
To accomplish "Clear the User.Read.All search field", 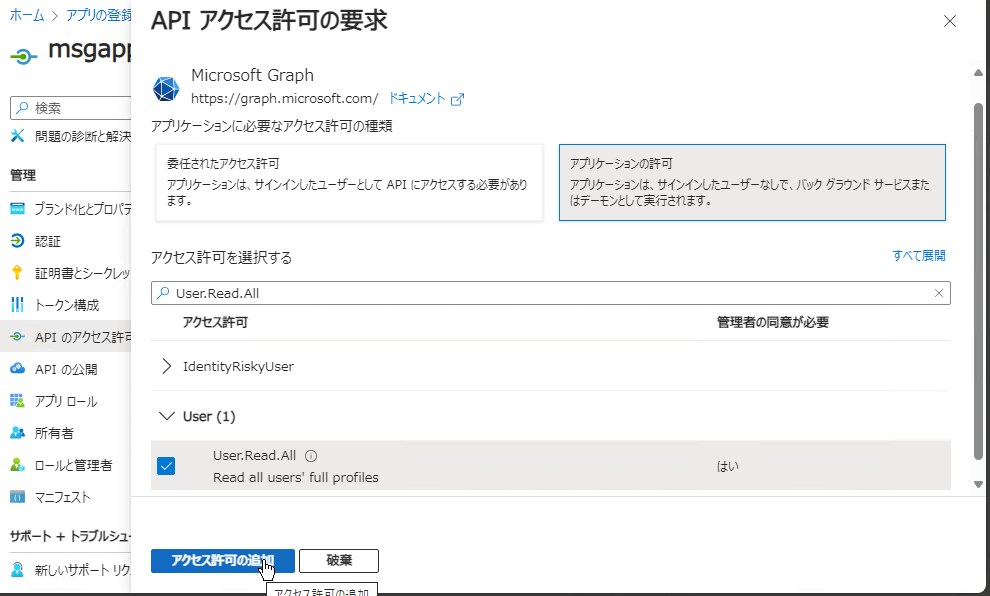I will (938, 292).
